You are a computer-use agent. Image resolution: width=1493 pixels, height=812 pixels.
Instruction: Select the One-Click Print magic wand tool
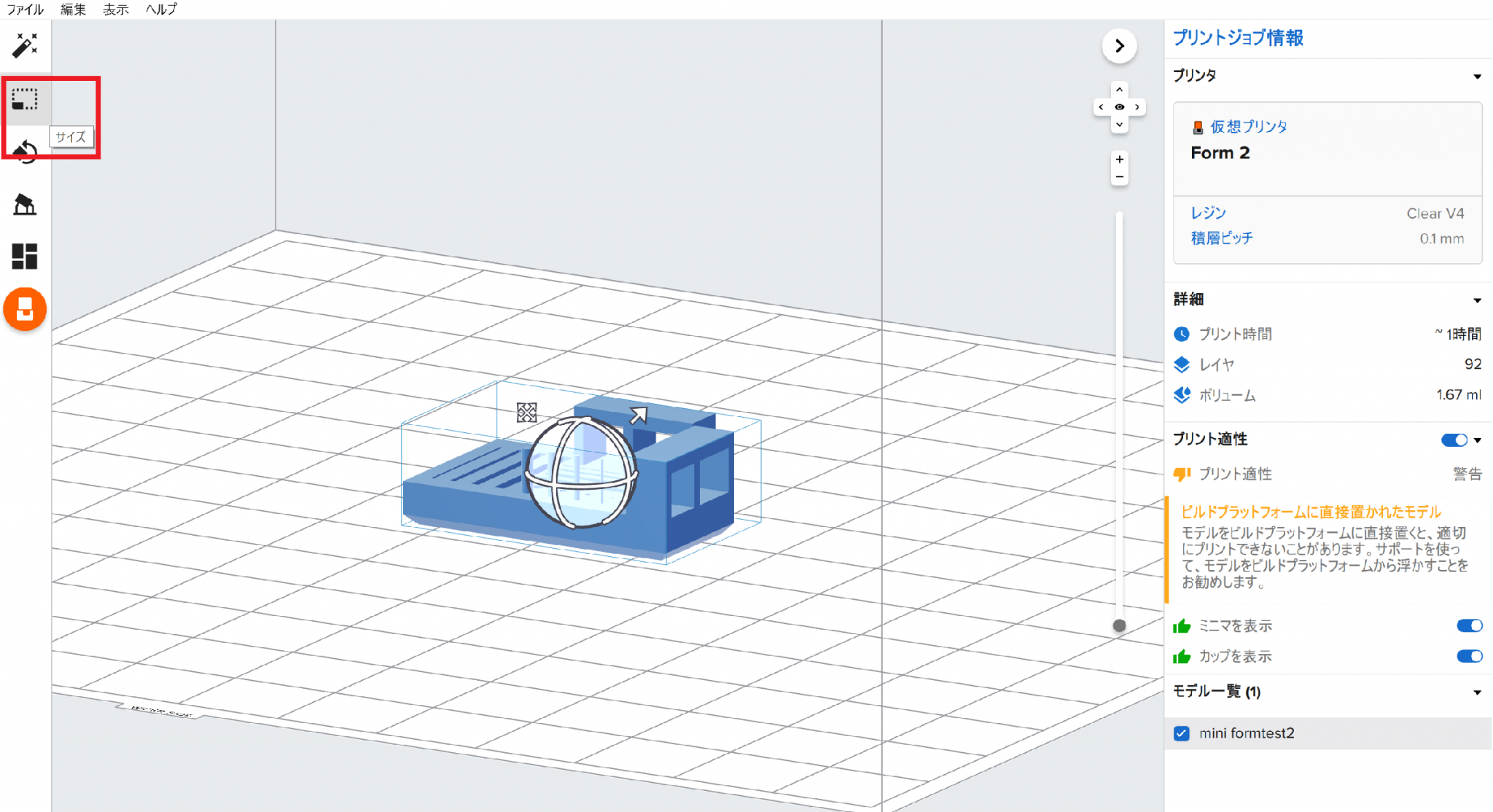(25, 44)
